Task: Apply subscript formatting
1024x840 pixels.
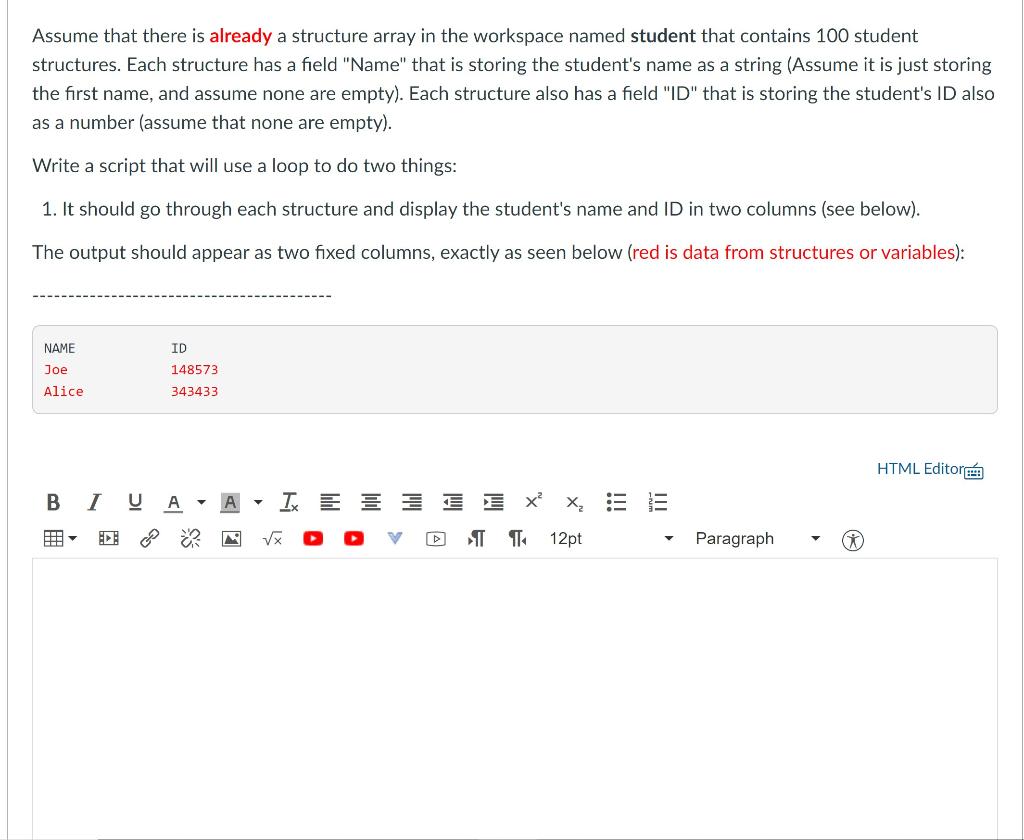Action: coord(575,503)
